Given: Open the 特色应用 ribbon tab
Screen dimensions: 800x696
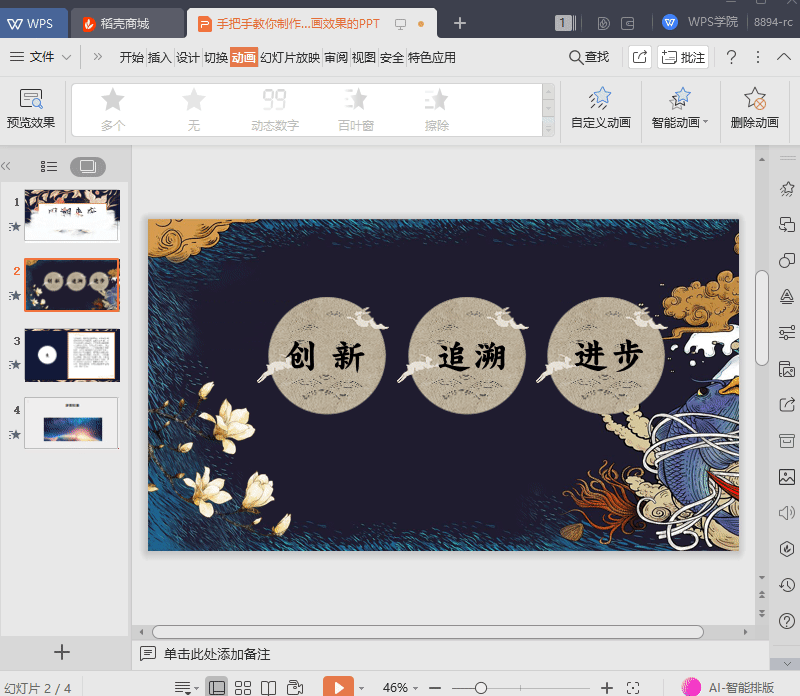Looking at the screenshot, I should (x=432, y=57).
